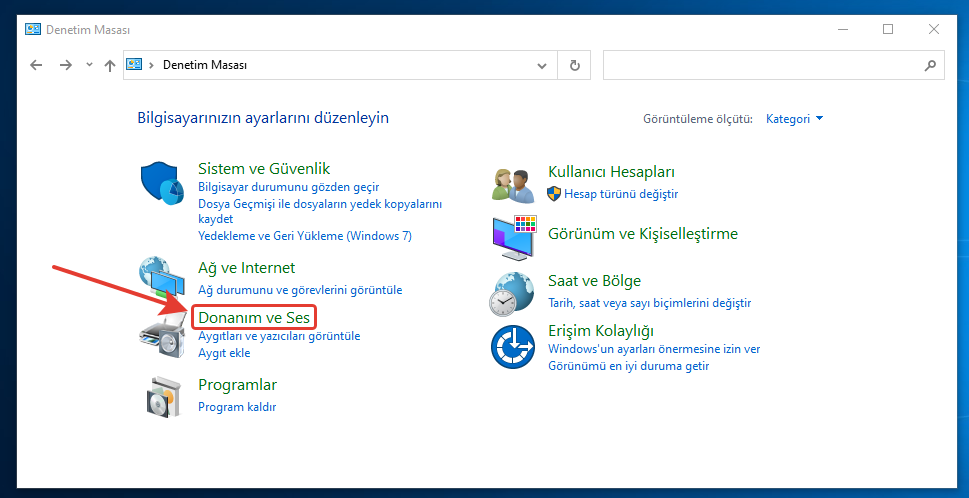Screen dimensions: 969x498
Task: Click Denetim Masası in address breadcrumb
Action: click(204, 65)
